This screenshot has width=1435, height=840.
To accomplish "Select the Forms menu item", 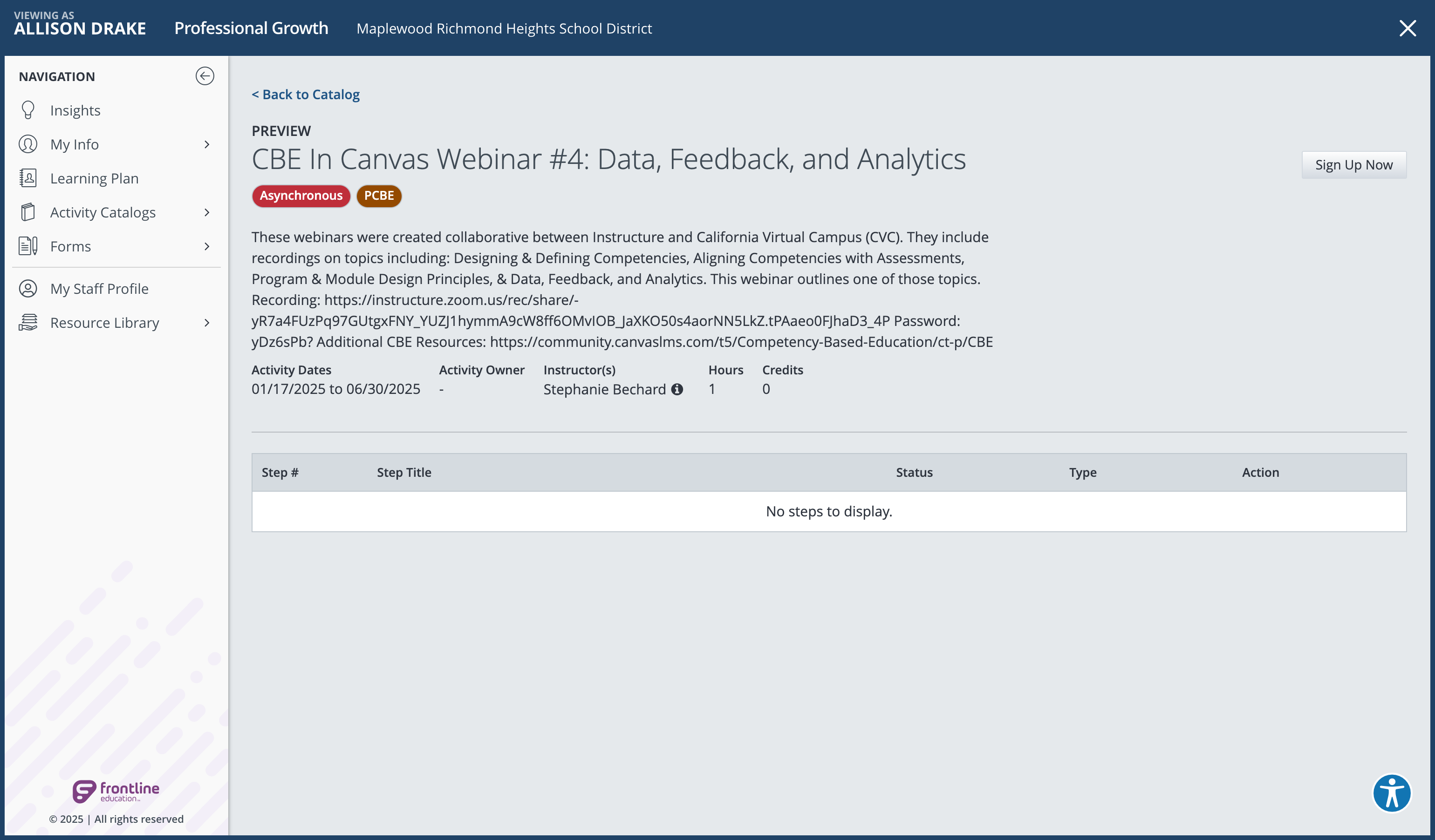I will [x=71, y=246].
